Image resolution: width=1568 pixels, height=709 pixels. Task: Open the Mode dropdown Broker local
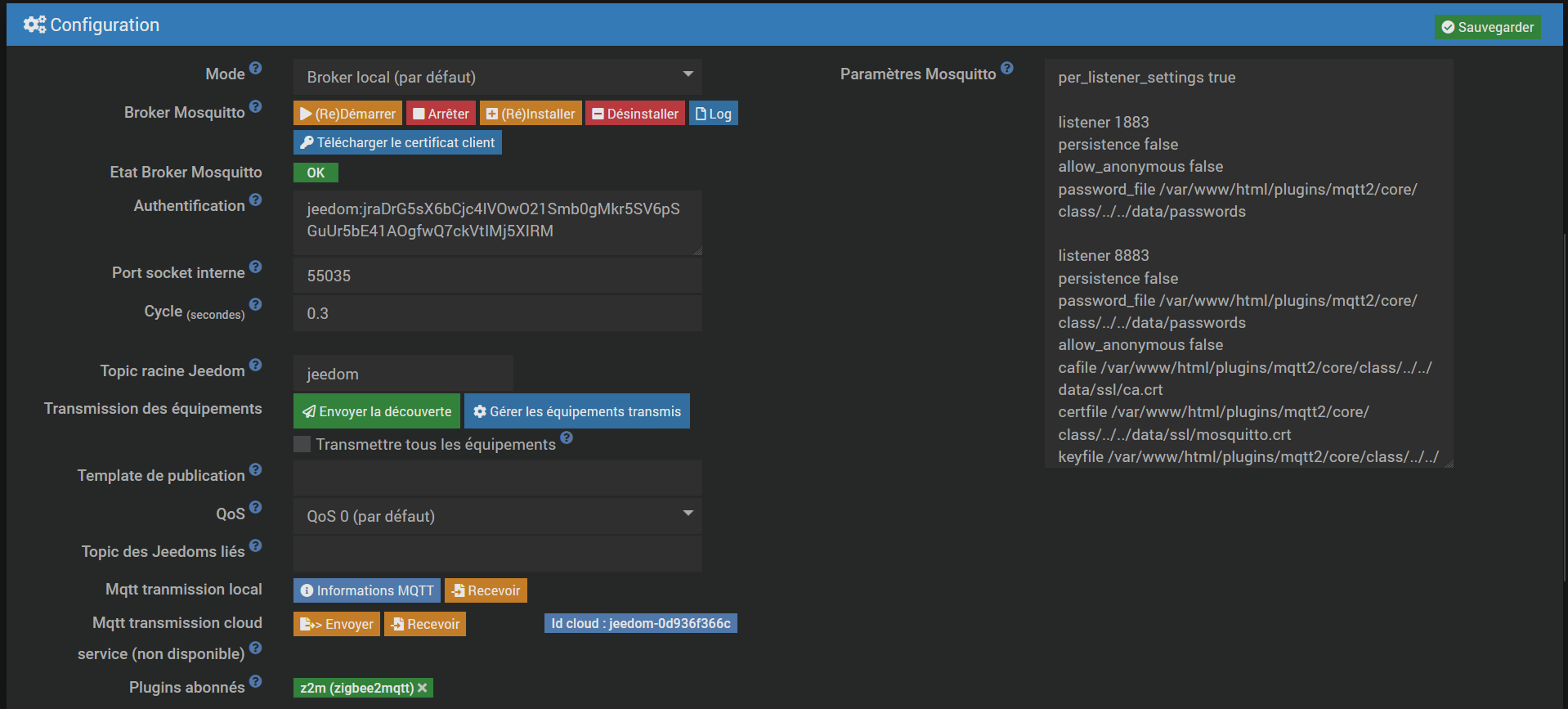[x=497, y=77]
